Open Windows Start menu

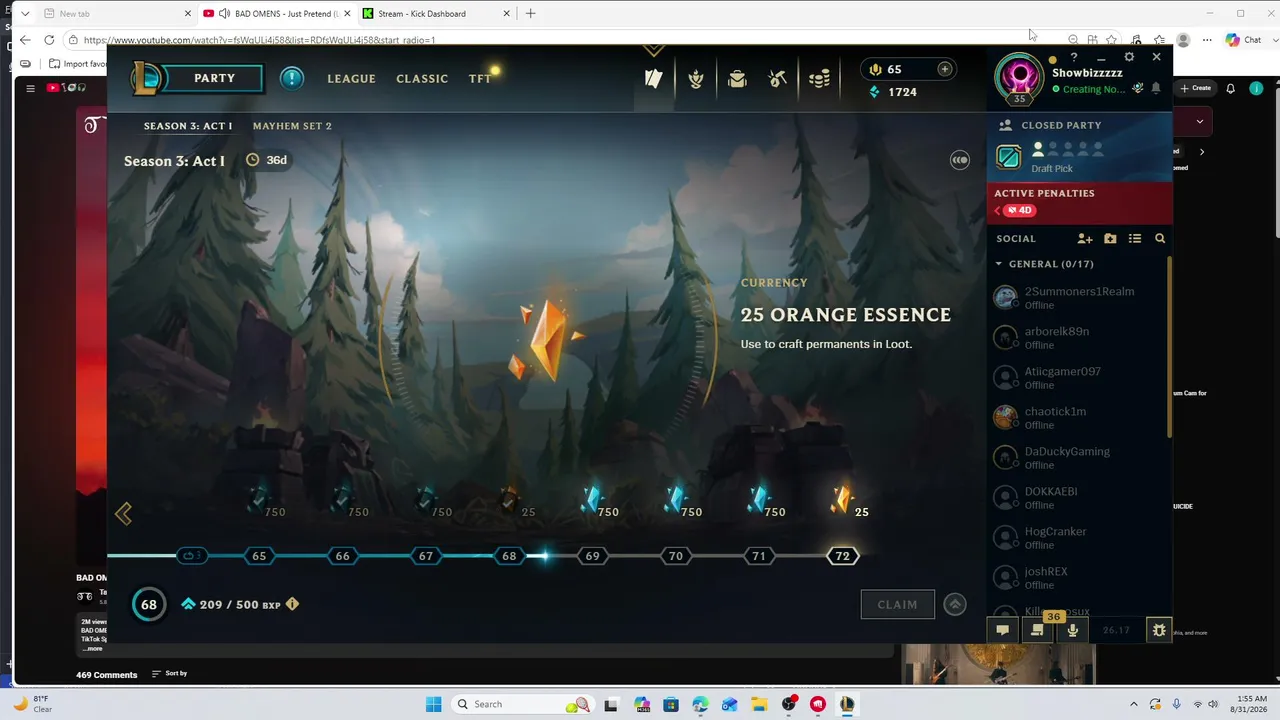point(433,704)
